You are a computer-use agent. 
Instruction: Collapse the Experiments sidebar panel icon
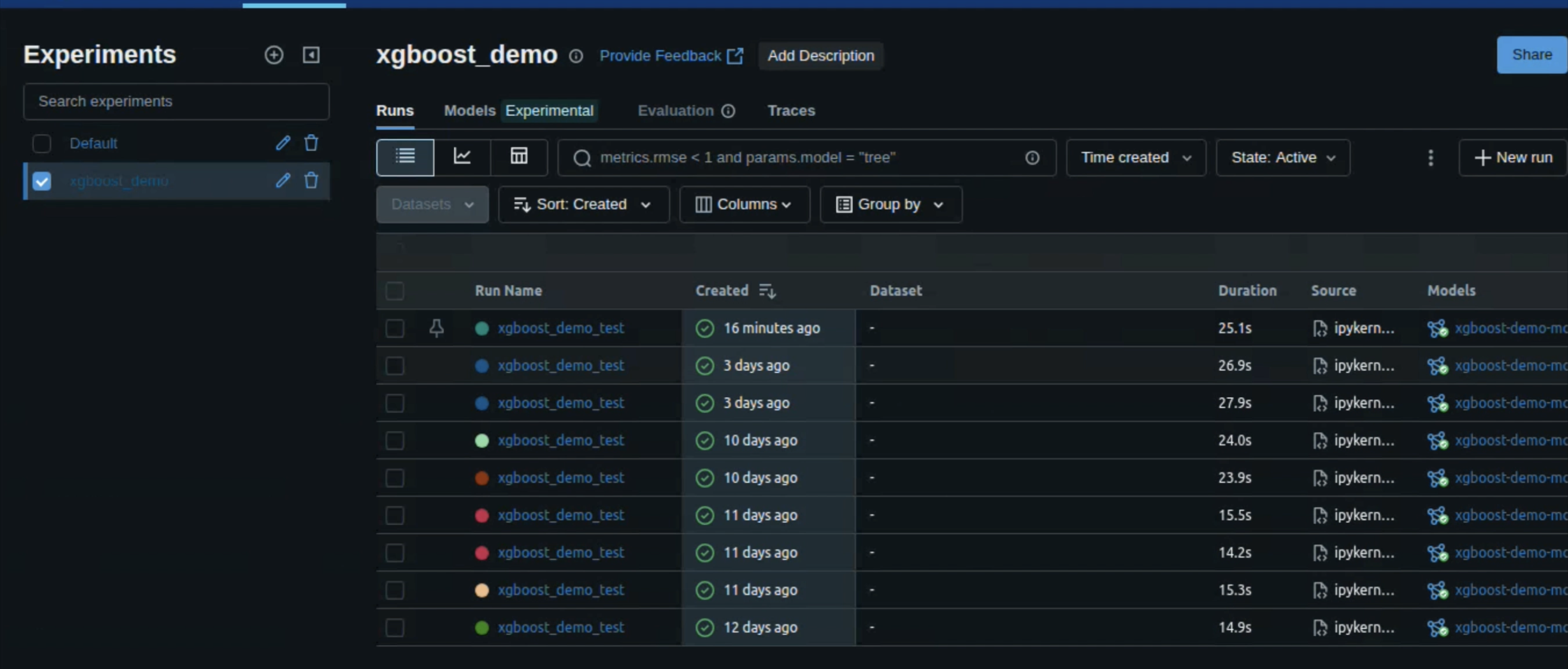[x=311, y=55]
